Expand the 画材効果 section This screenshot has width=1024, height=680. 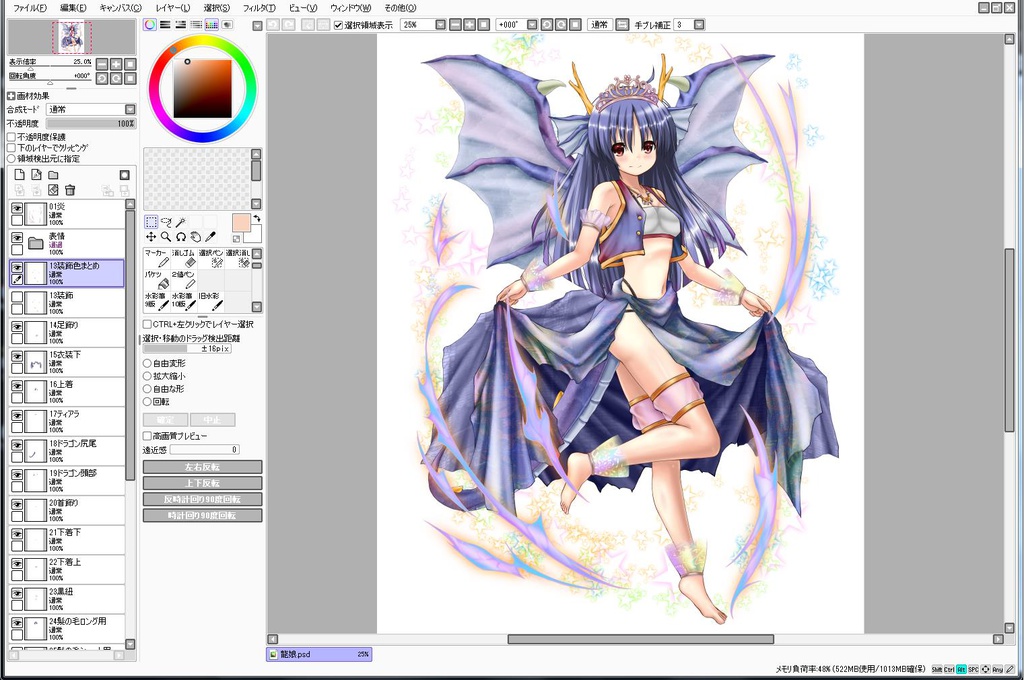click(x=11, y=96)
